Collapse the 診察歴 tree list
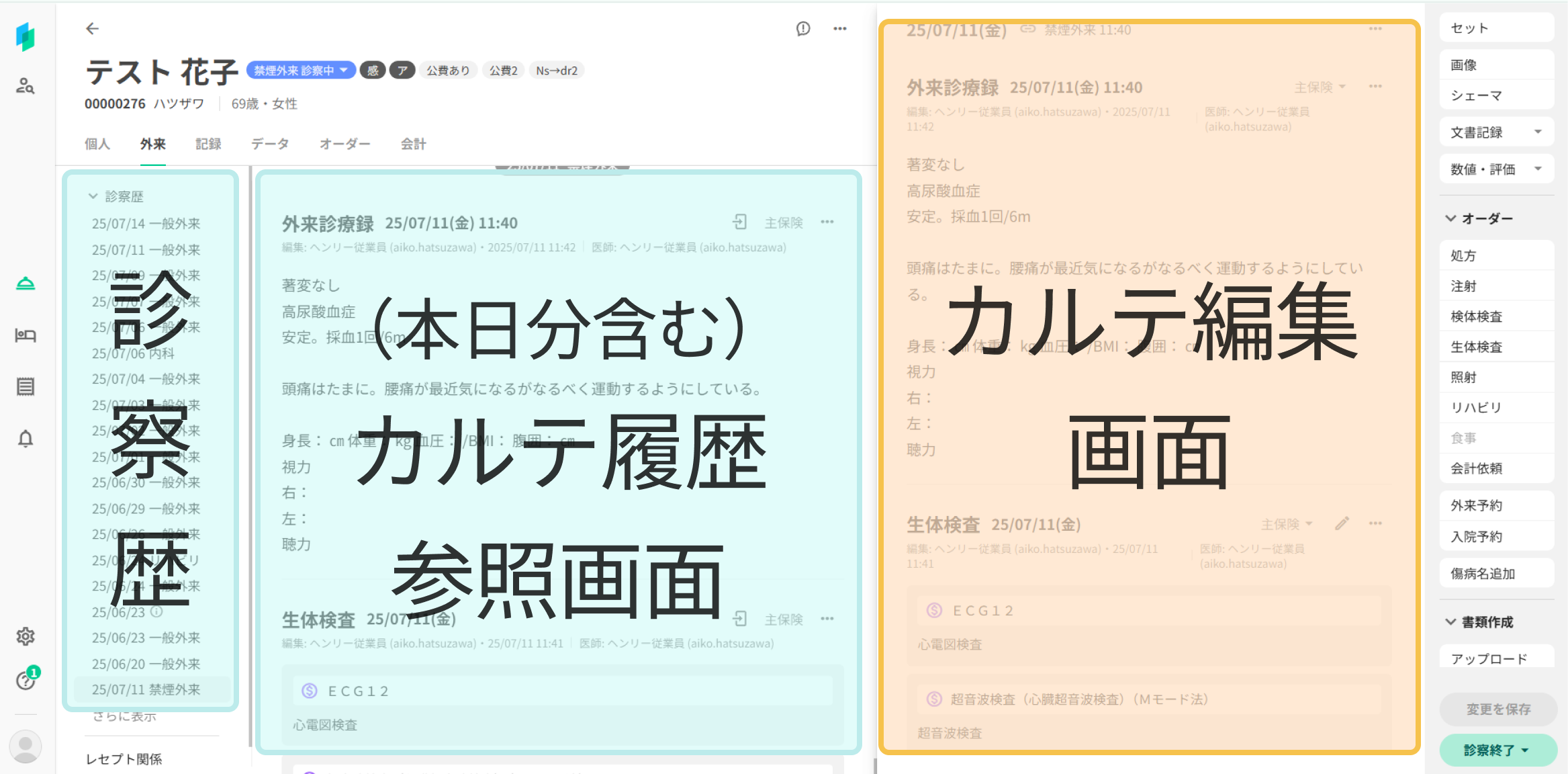Viewport: 1568px width, 774px height. click(93, 196)
